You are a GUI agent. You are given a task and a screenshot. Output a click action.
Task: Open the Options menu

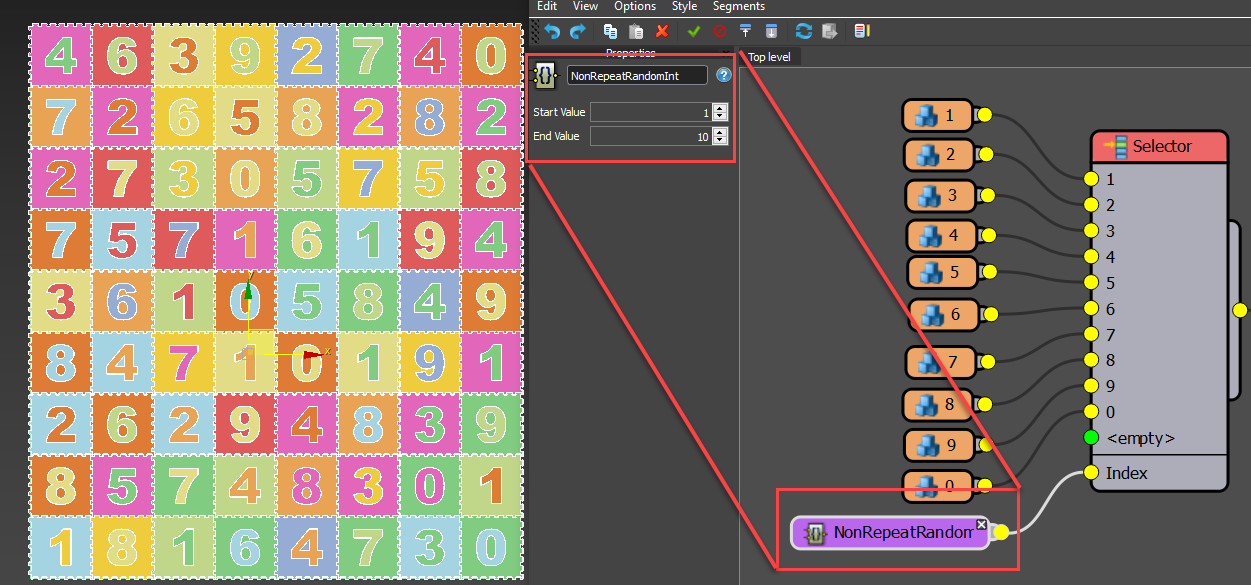coord(634,6)
